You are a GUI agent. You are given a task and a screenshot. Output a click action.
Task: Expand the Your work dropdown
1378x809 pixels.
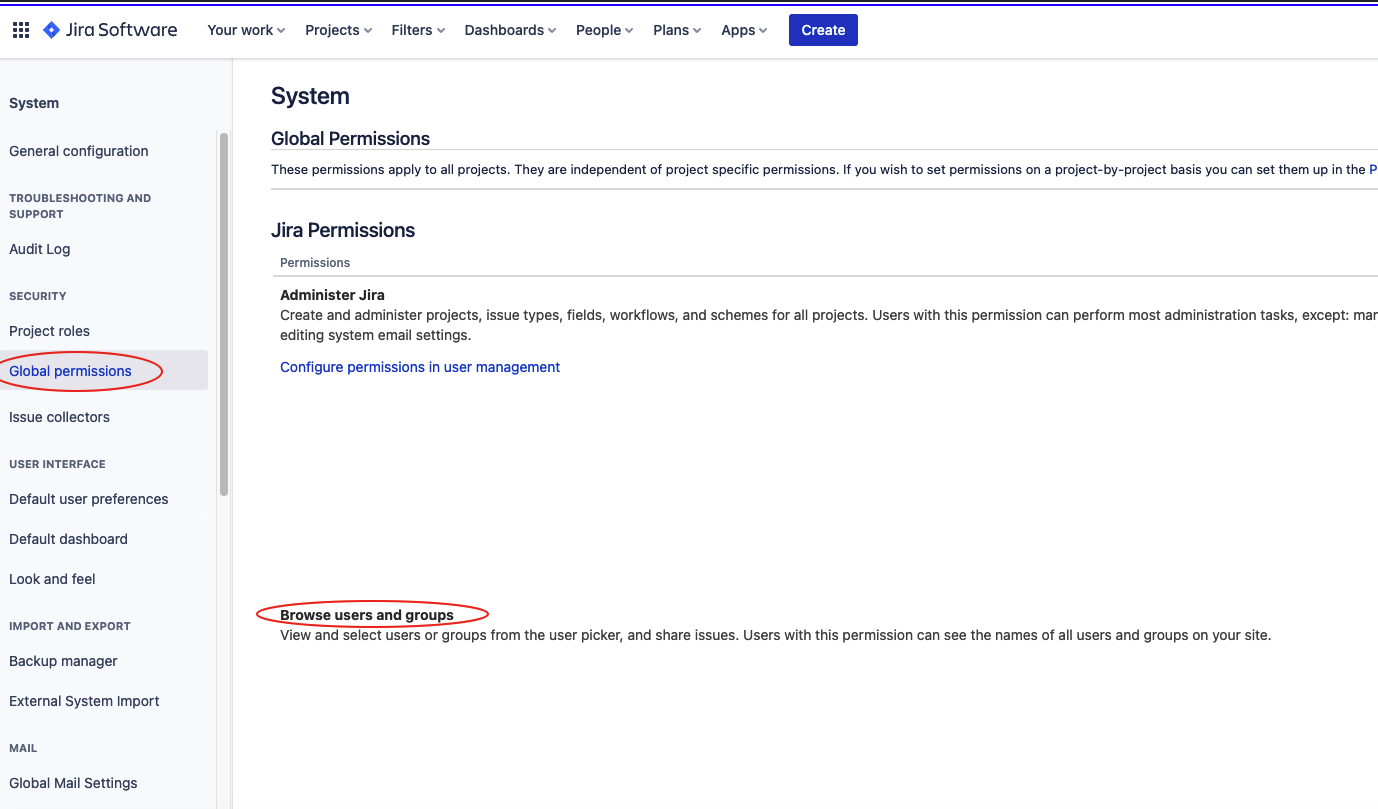tap(246, 30)
